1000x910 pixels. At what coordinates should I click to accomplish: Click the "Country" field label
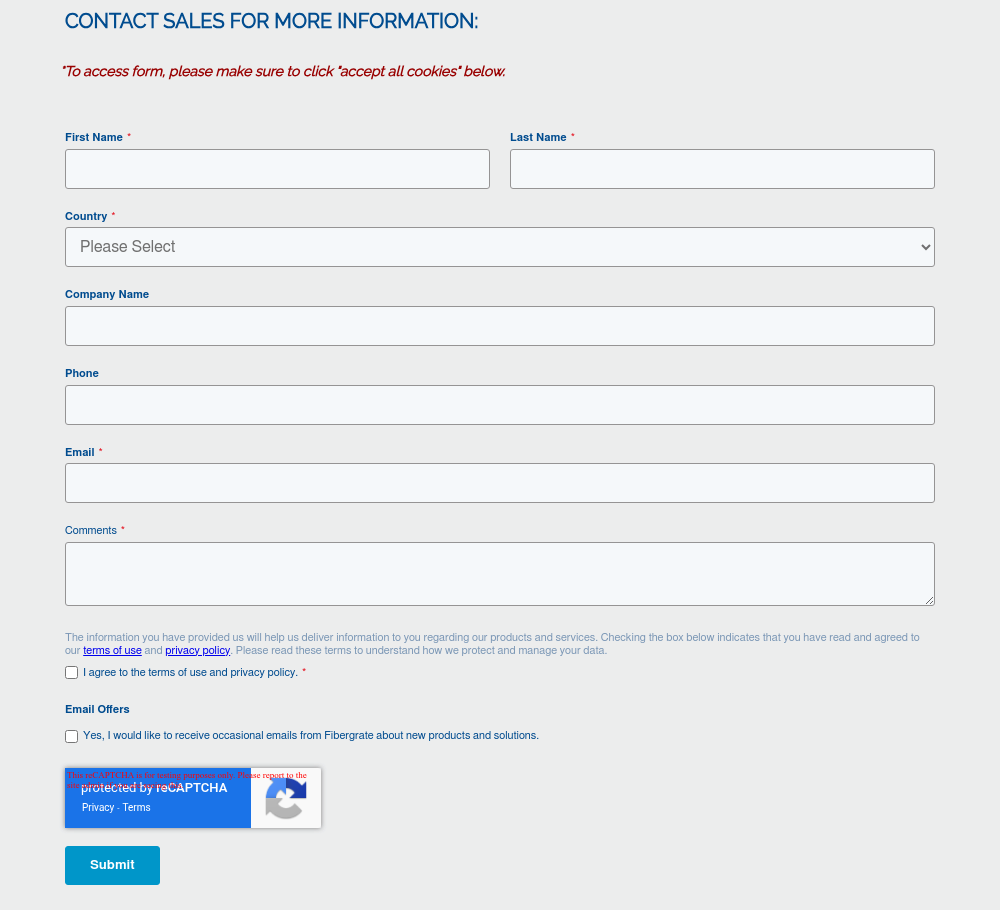tap(86, 216)
